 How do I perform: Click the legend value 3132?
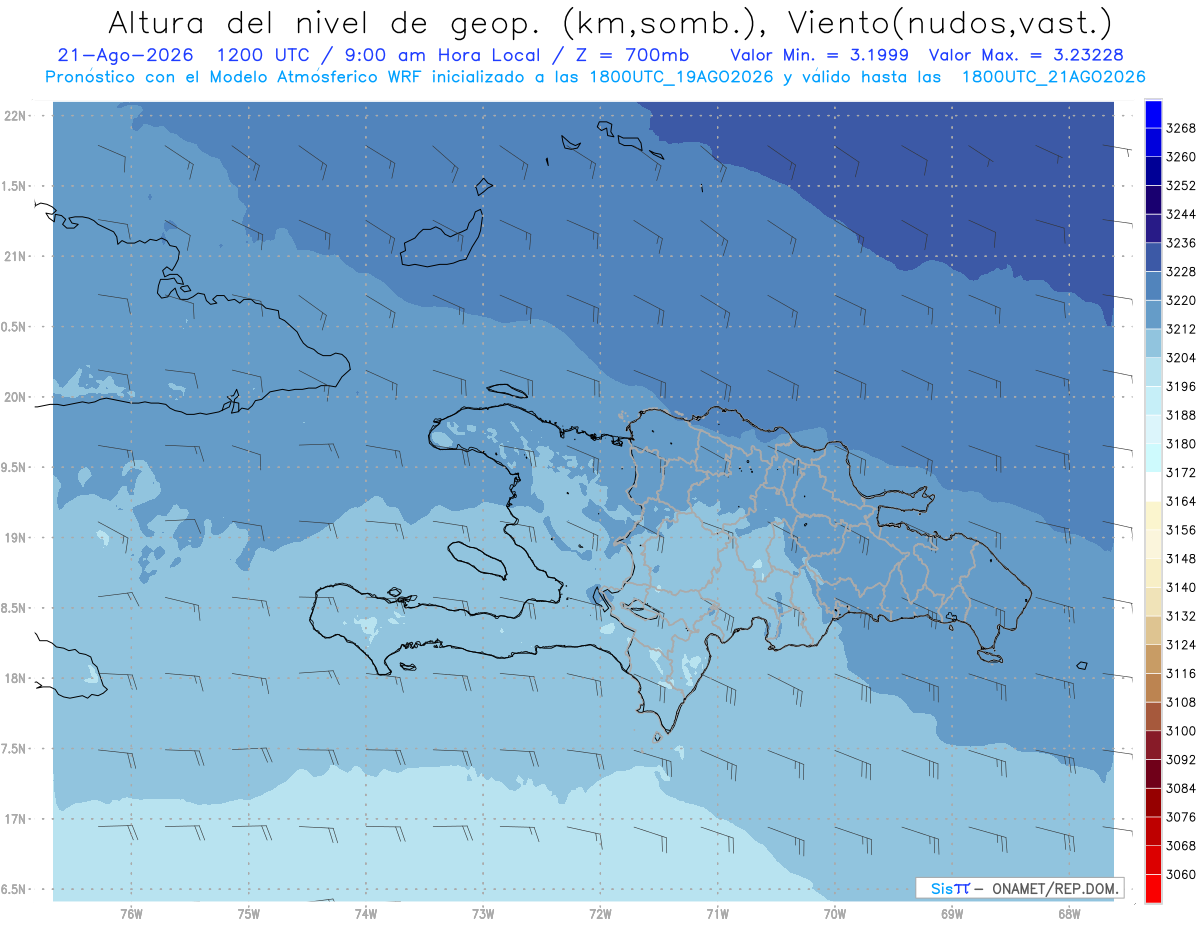click(x=1181, y=616)
